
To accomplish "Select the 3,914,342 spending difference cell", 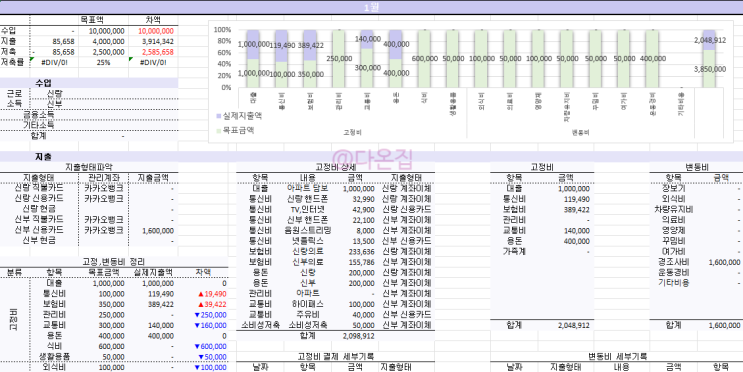I will pyautogui.click(x=158, y=41).
